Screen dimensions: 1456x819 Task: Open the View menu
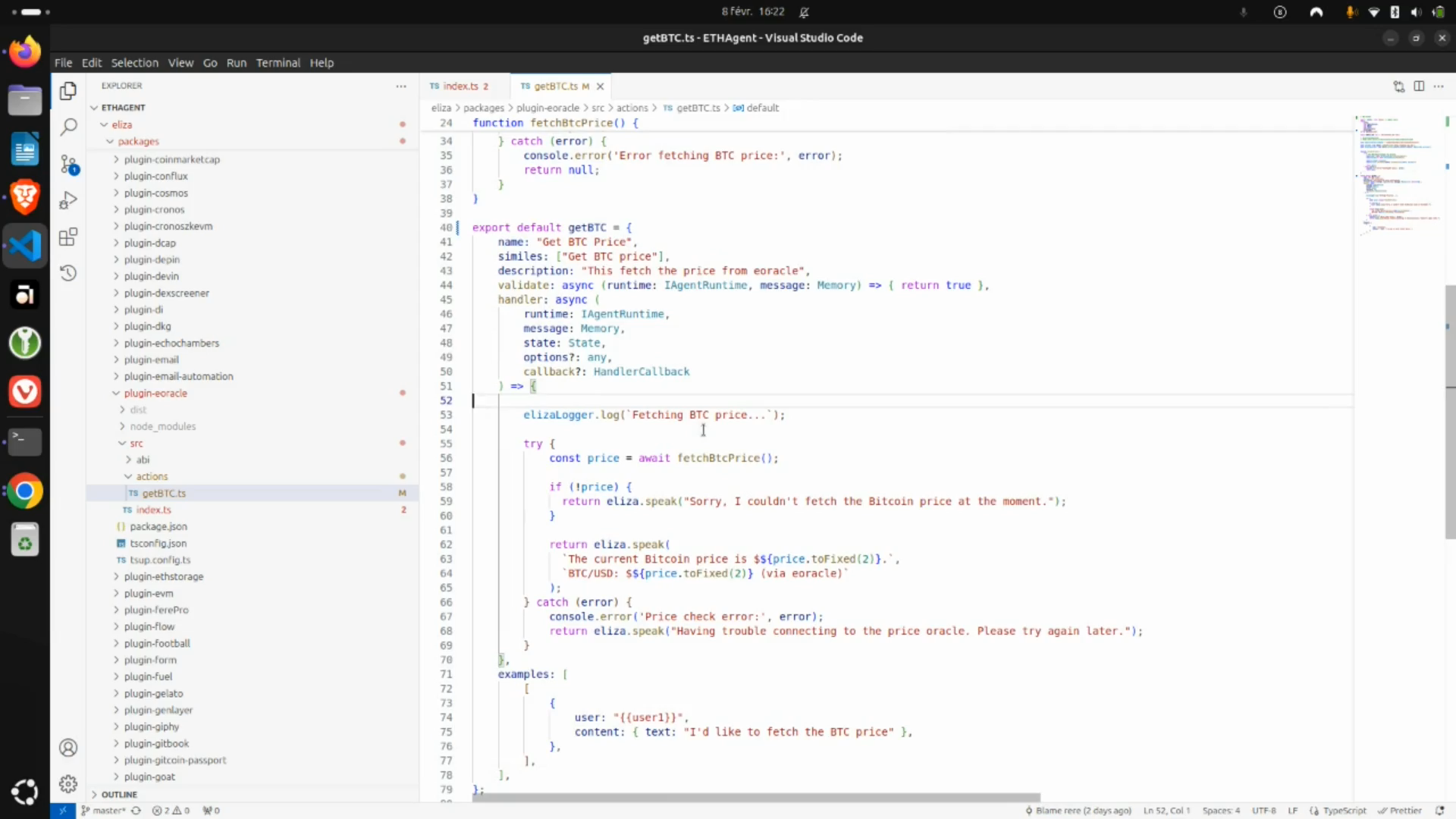(180, 63)
